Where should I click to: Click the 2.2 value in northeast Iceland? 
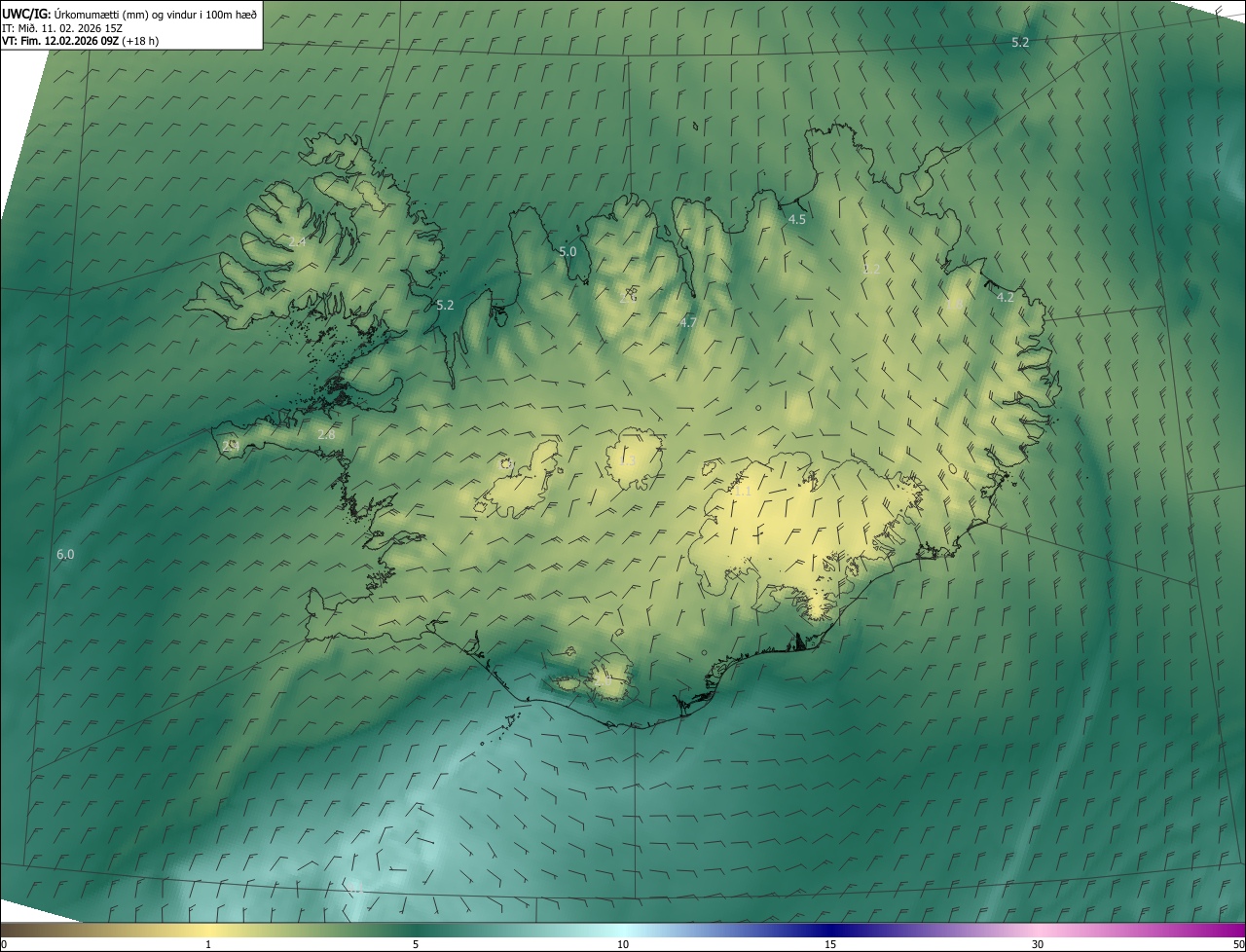(871, 270)
